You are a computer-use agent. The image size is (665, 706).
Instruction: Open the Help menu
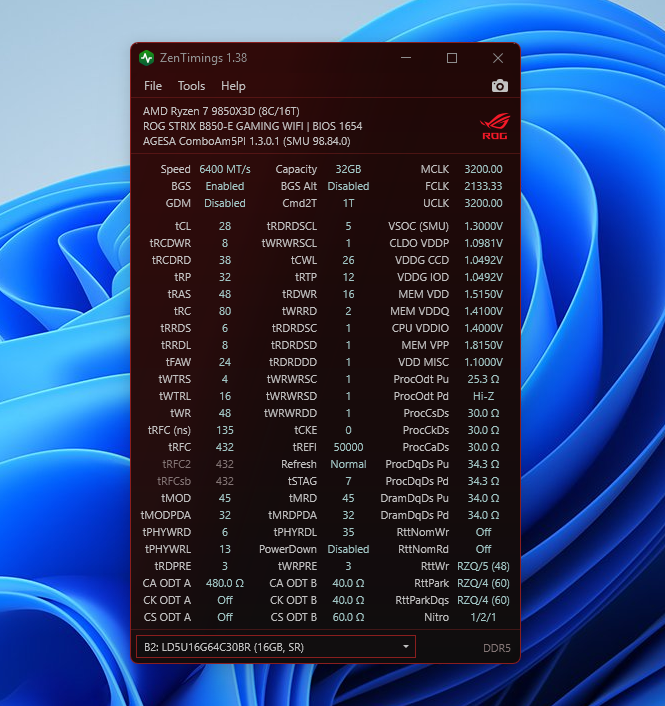pyautogui.click(x=233, y=86)
